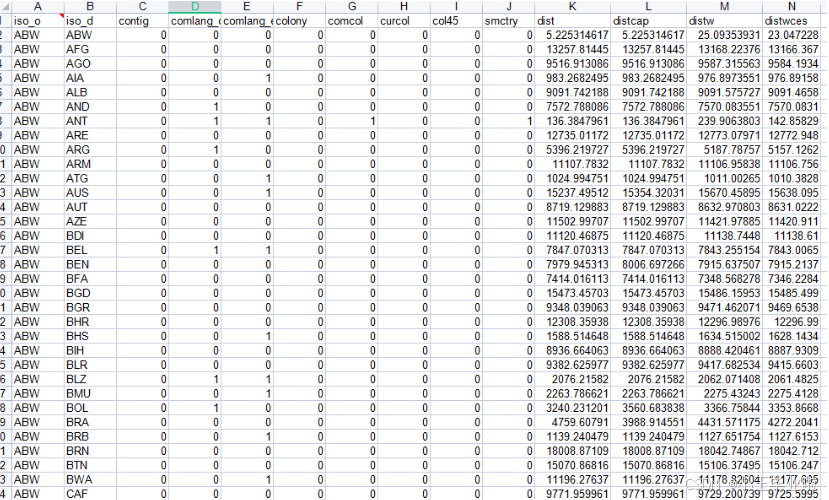Select dist value 136.3847961 in column K

click(572, 121)
